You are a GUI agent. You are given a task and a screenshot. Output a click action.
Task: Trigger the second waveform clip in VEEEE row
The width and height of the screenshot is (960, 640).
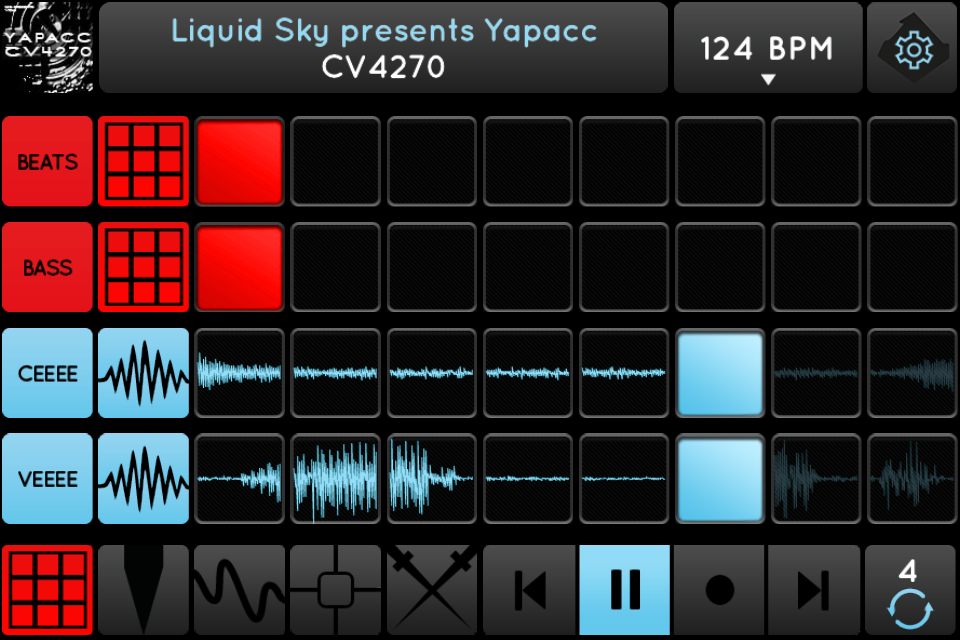336,478
